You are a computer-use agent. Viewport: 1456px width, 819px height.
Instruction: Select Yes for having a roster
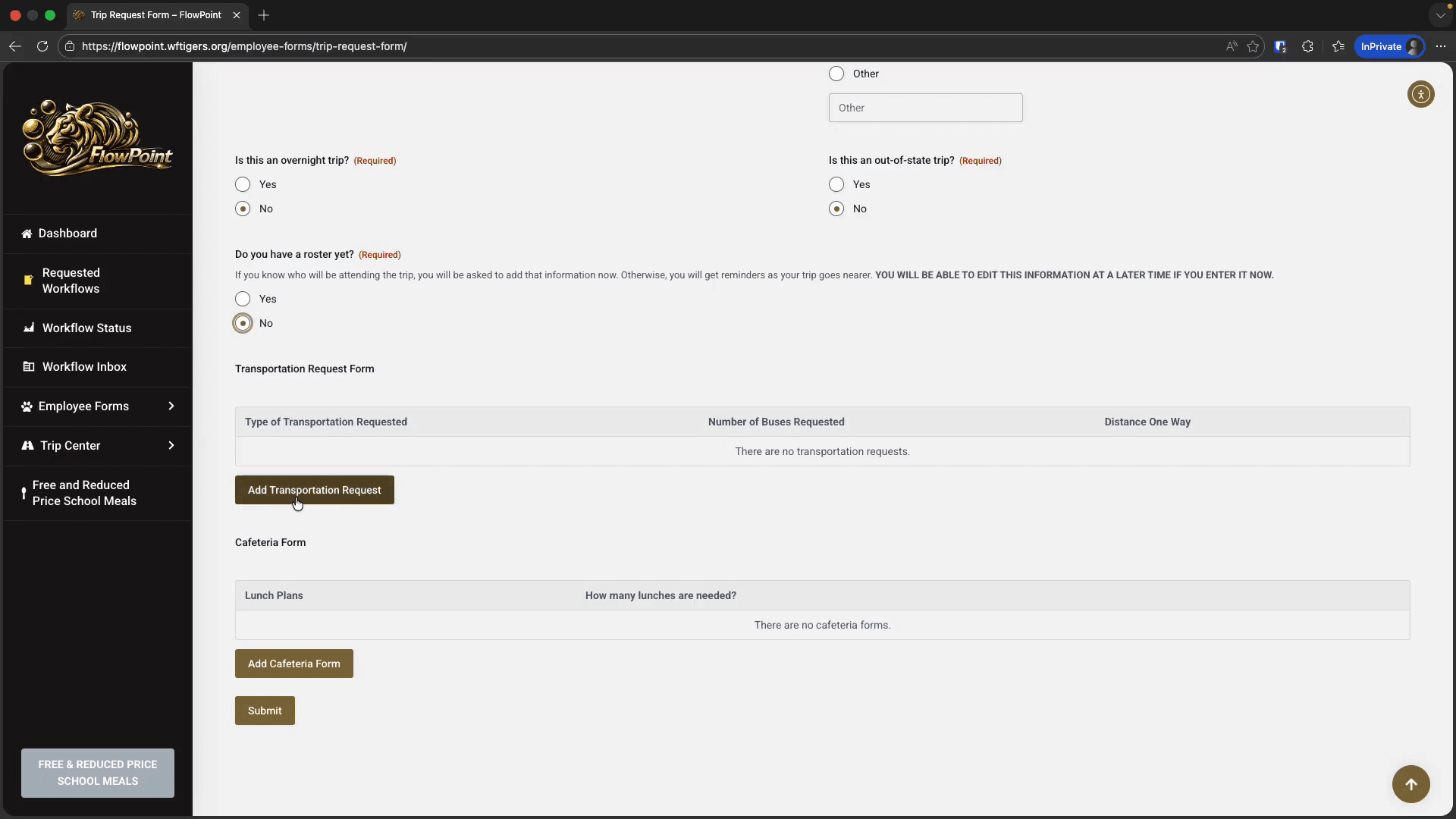tap(243, 299)
